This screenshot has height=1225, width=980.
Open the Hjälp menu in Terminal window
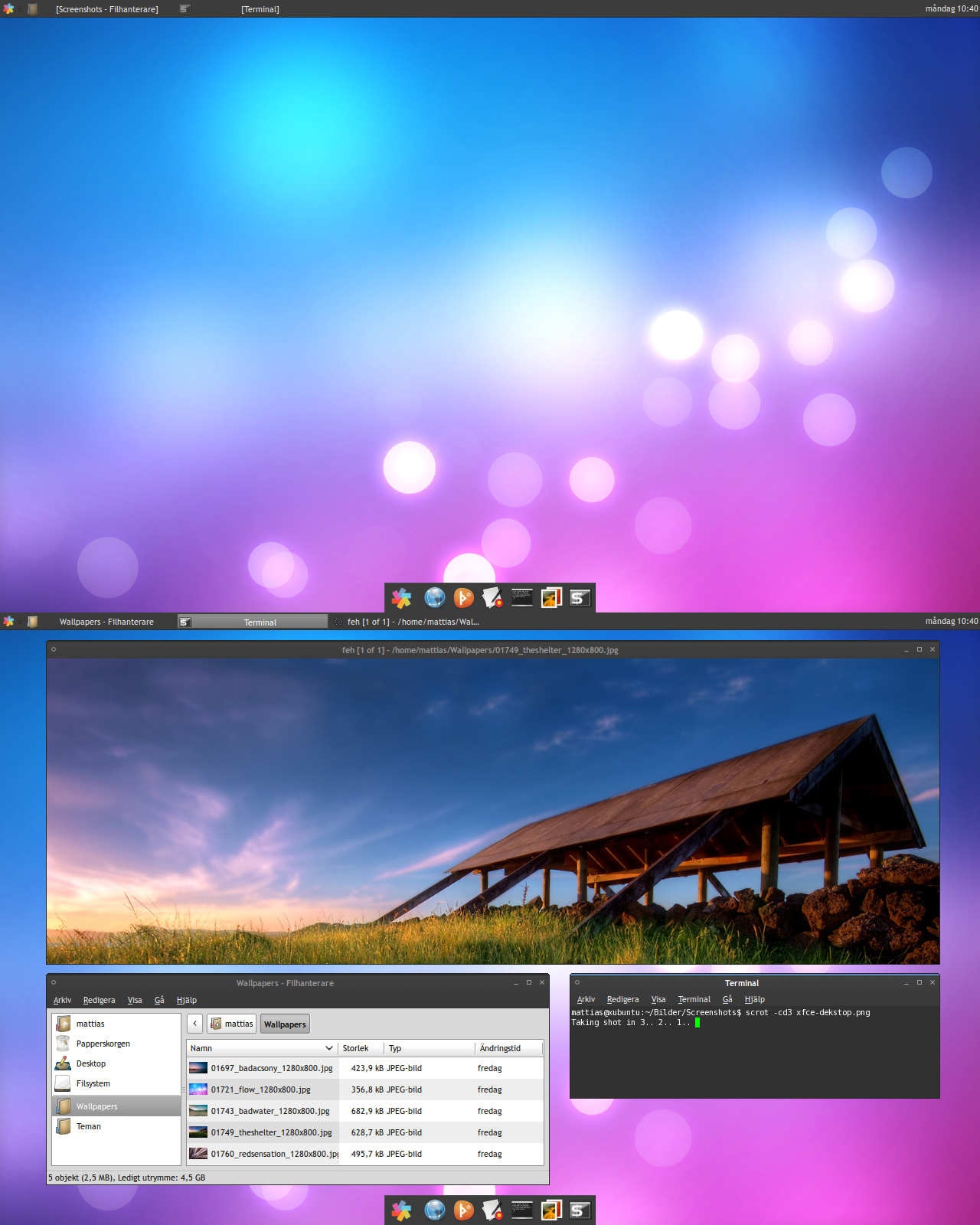pyautogui.click(x=754, y=999)
